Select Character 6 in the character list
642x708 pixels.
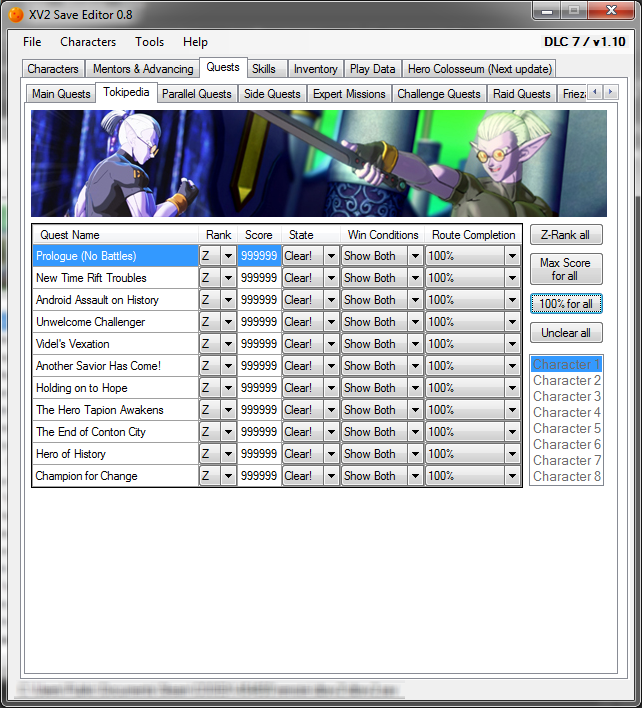pos(567,444)
